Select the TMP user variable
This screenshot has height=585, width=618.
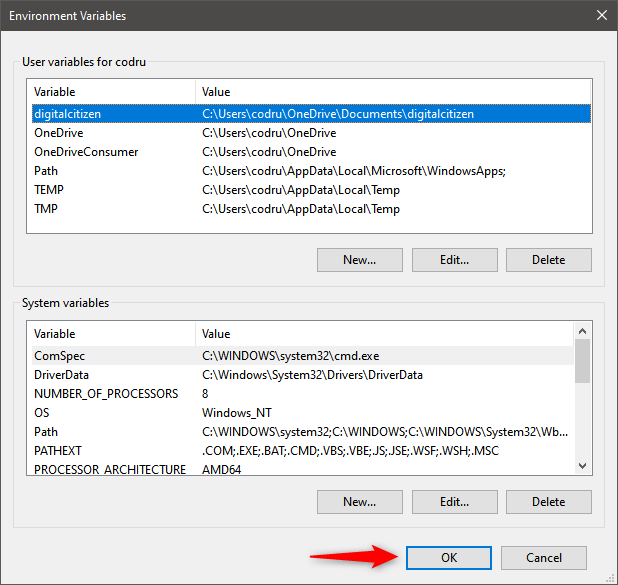click(311, 209)
